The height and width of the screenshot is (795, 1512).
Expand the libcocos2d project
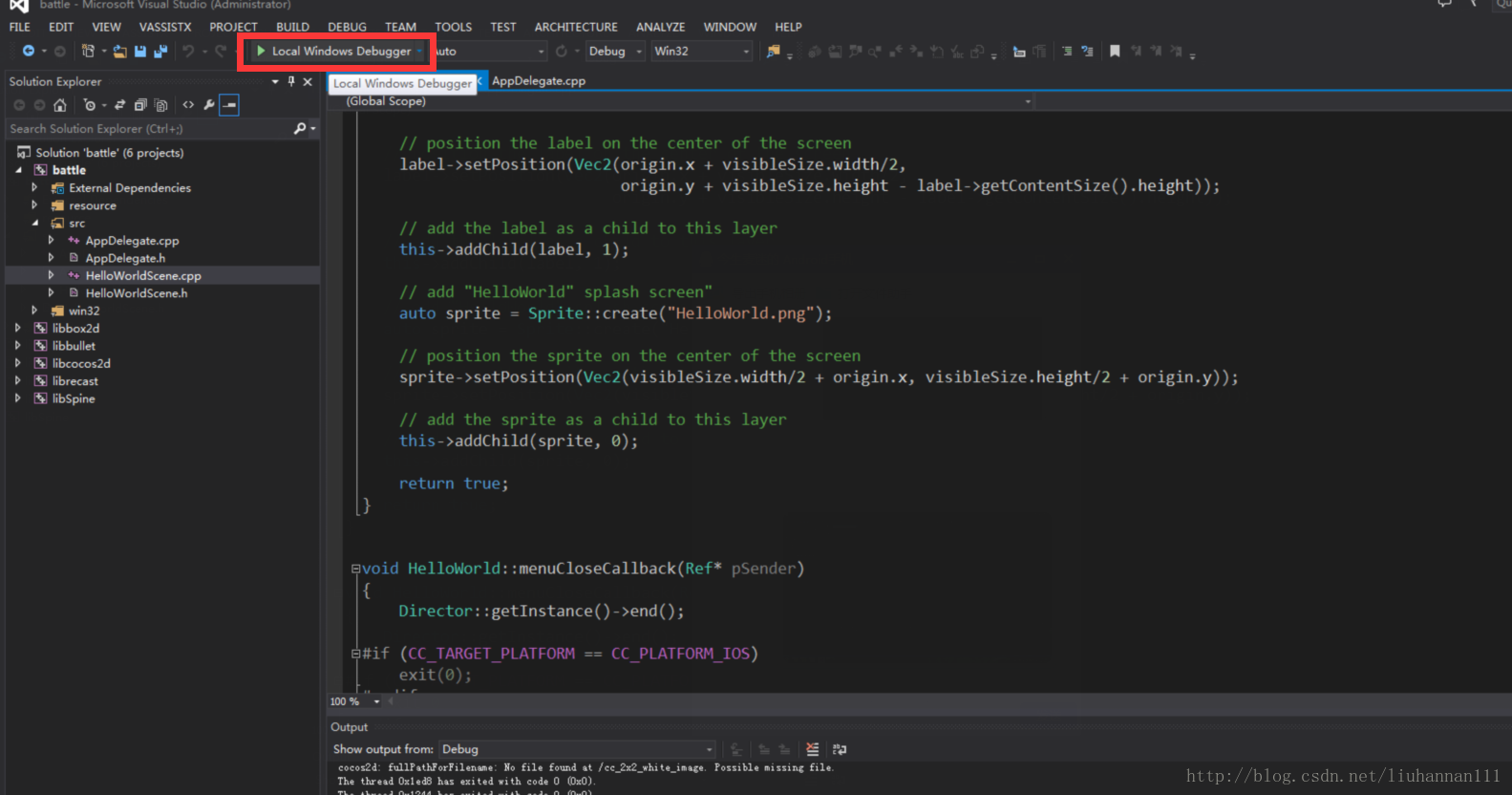[17, 363]
